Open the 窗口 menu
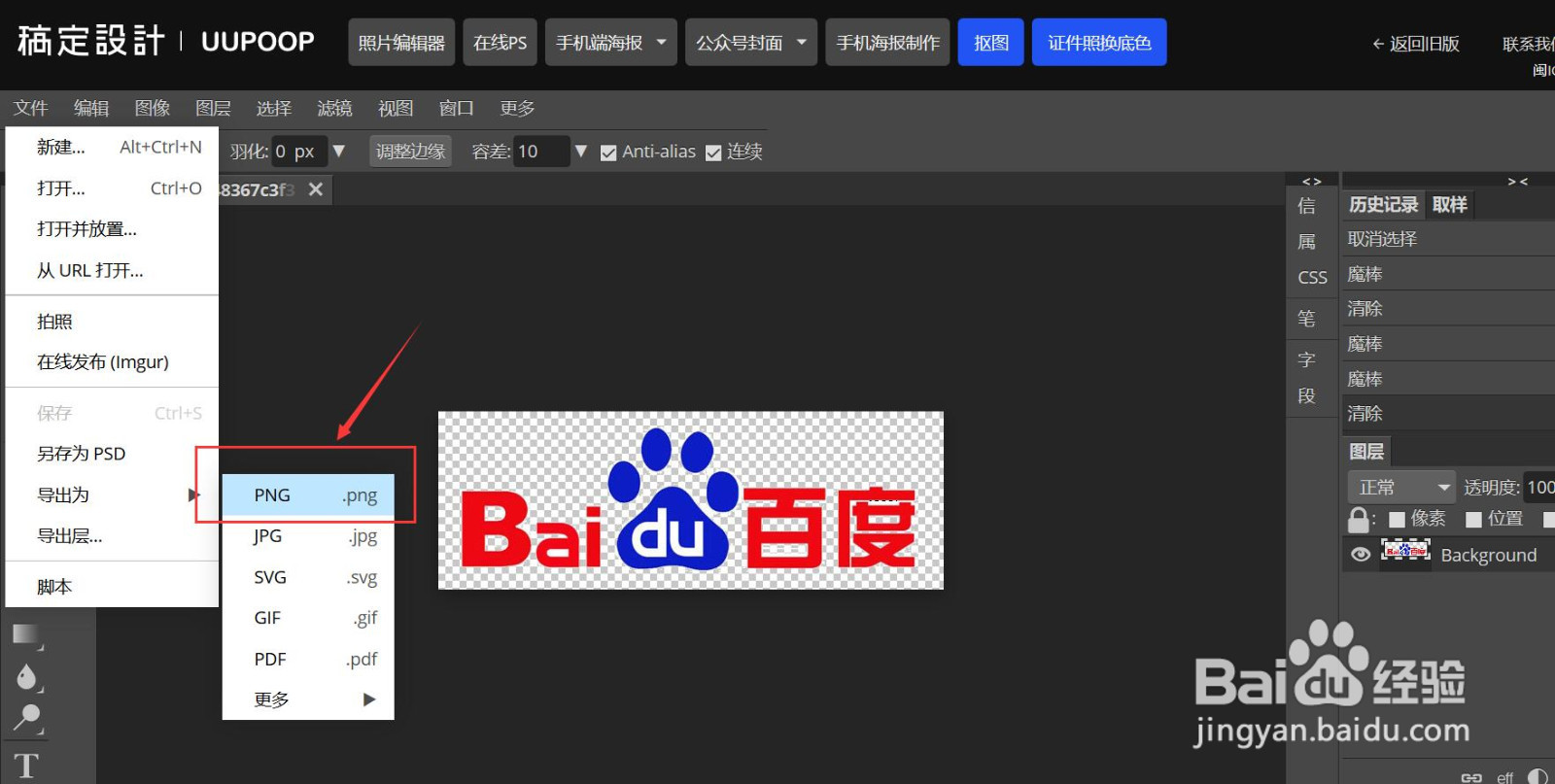Image resolution: width=1555 pixels, height=784 pixels. [456, 108]
